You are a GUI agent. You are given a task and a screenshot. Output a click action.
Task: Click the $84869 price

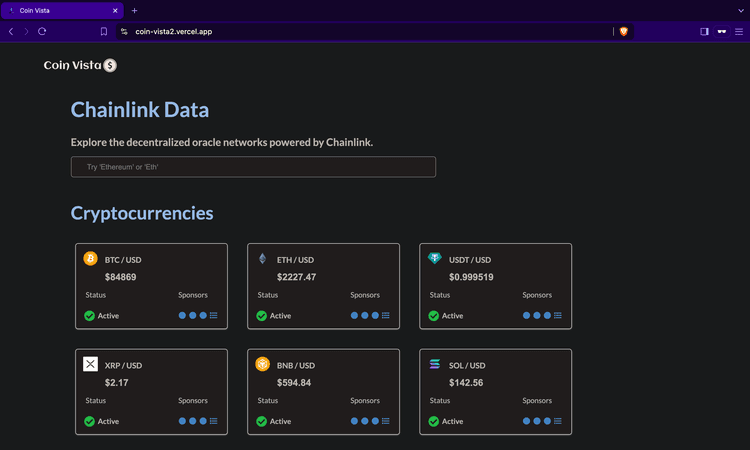[x=121, y=277]
